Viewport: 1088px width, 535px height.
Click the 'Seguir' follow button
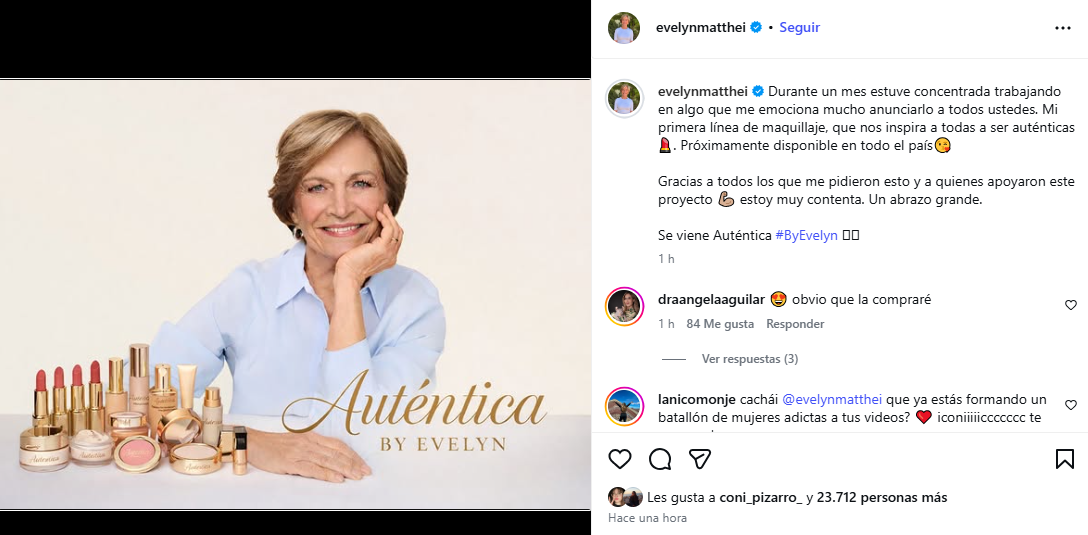(799, 28)
